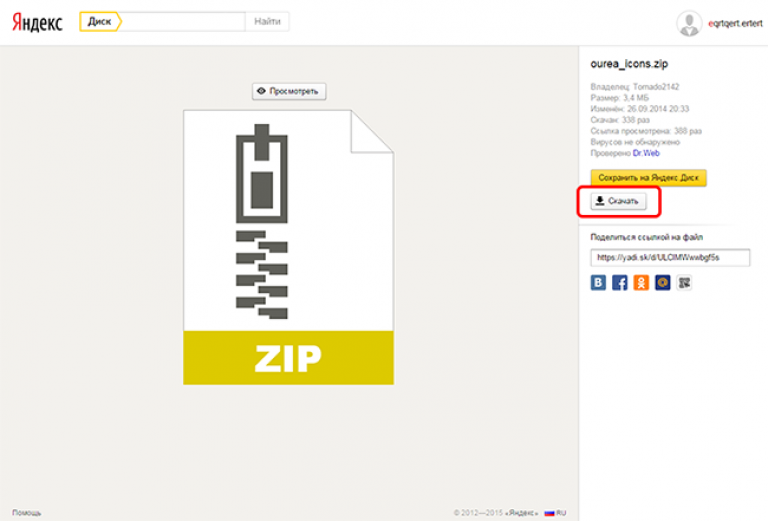Share link via Facebook icon
This screenshot has width=768, height=521.
click(x=620, y=283)
